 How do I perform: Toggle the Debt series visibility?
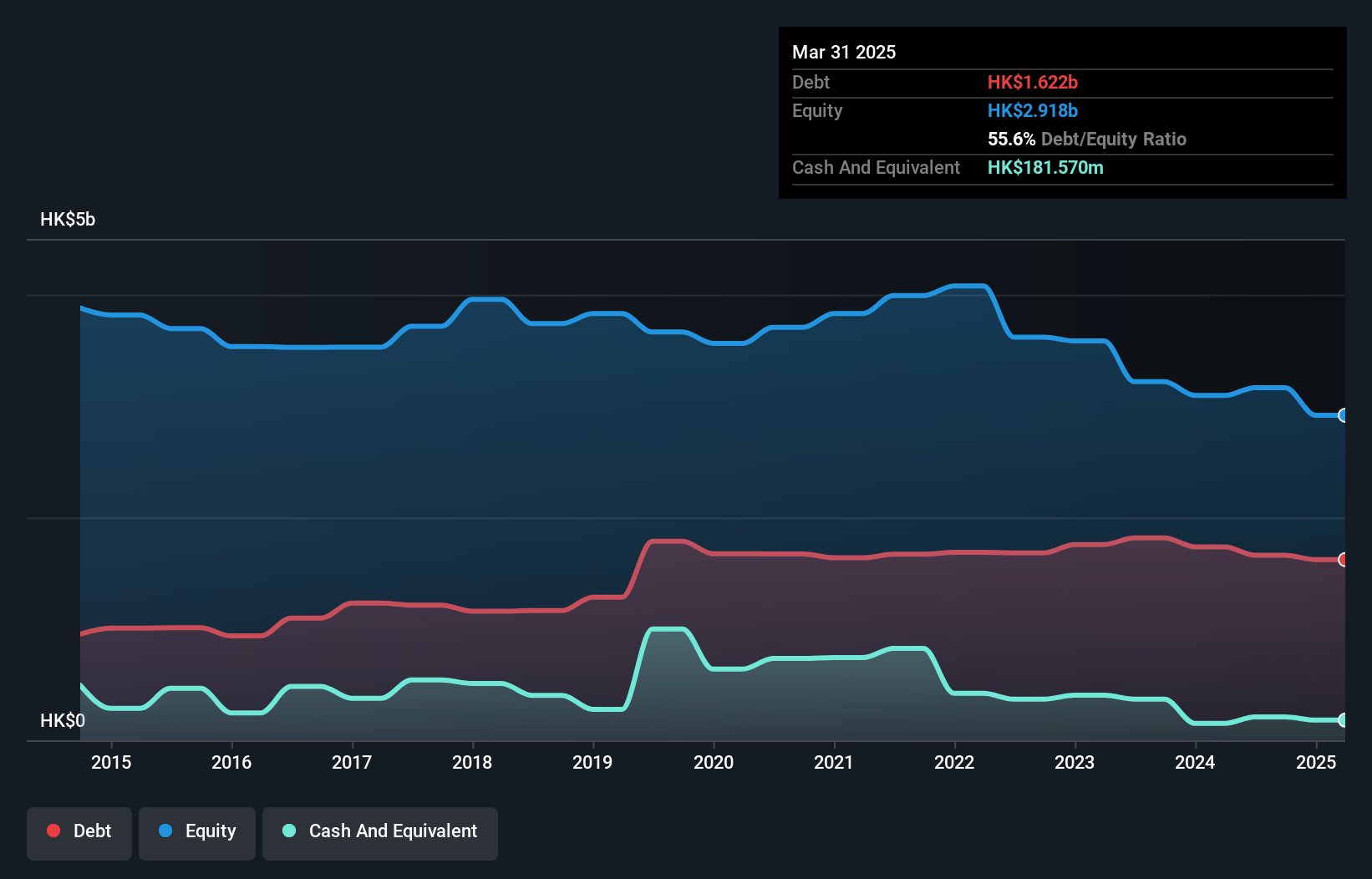[x=79, y=831]
